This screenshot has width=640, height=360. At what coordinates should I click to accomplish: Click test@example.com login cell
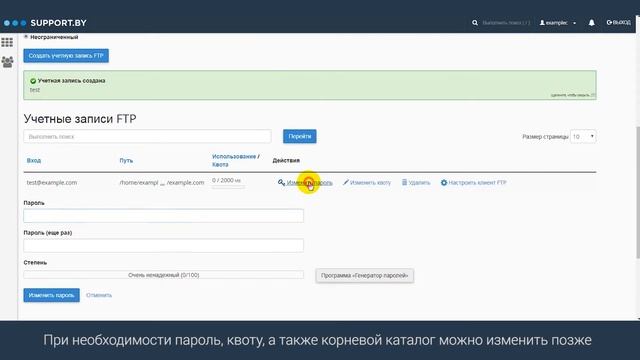coord(52,182)
